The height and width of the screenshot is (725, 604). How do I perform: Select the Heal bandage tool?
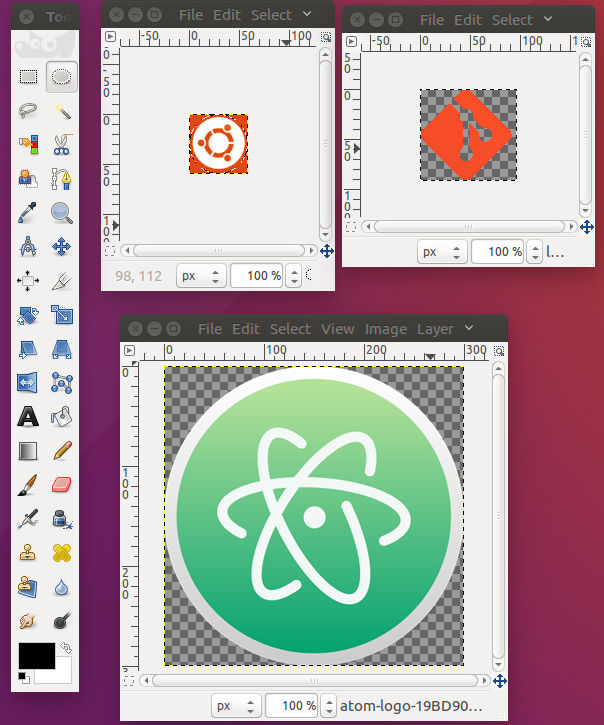62,553
